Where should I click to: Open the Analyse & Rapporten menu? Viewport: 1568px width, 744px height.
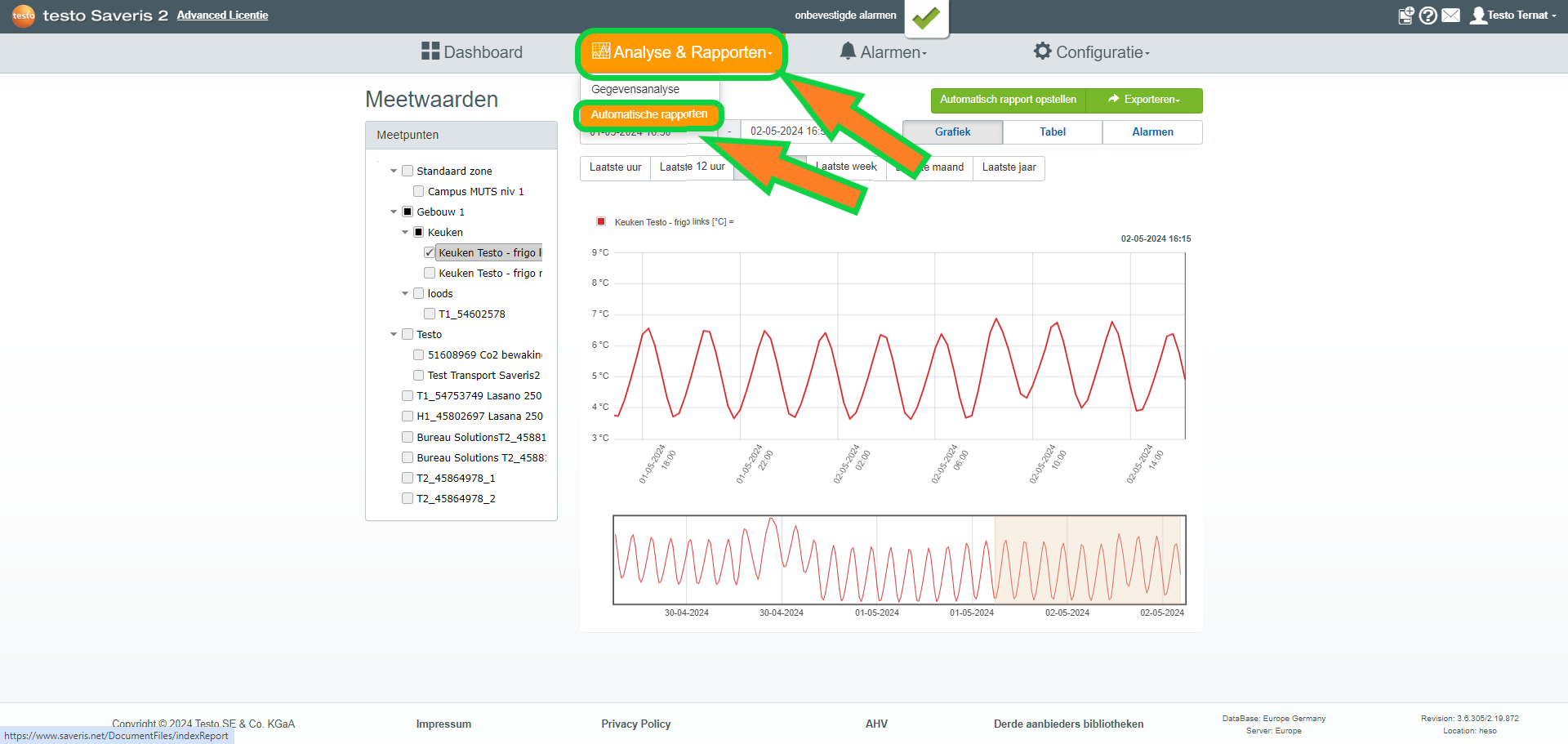(681, 52)
